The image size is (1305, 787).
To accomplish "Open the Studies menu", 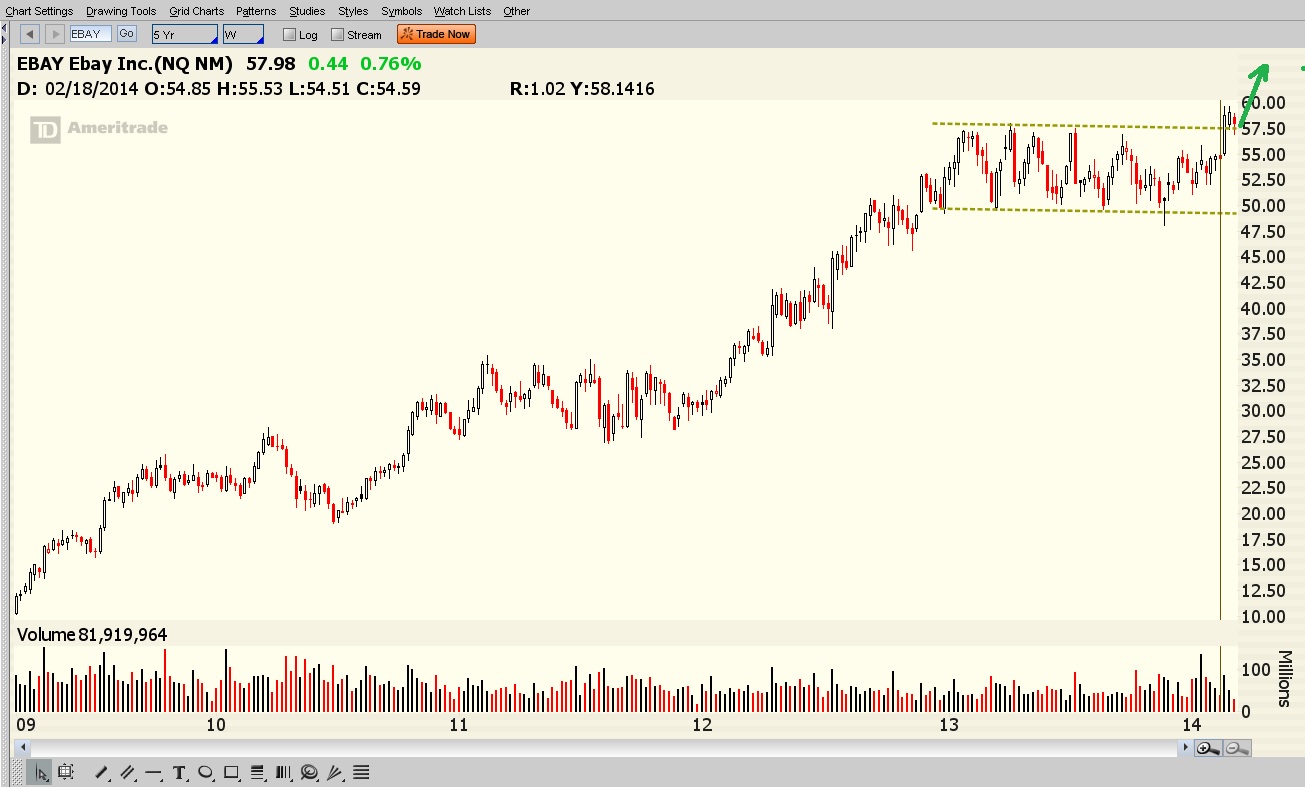I will (307, 11).
